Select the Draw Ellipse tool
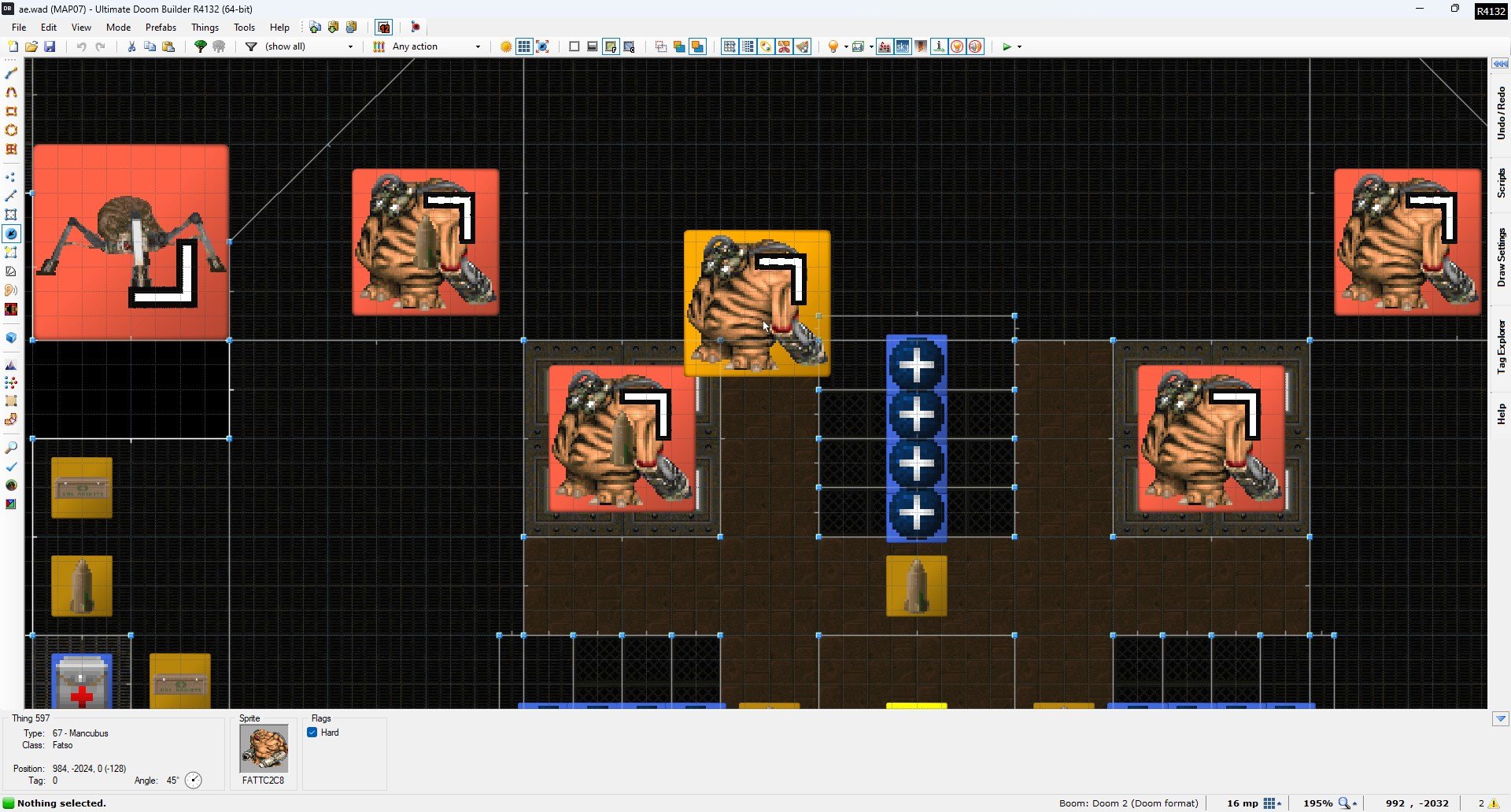This screenshot has width=1511, height=812. pos(11,130)
